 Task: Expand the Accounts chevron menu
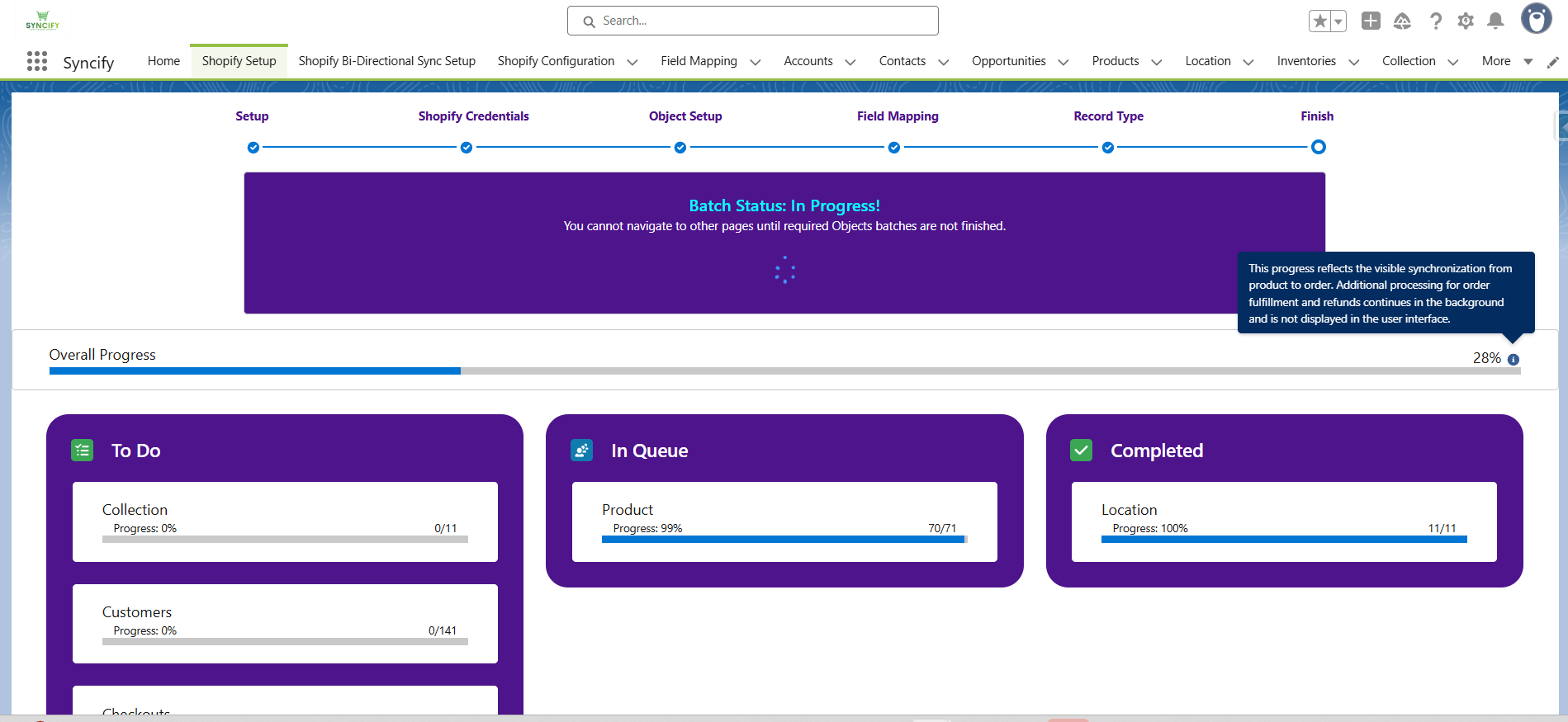pos(850,62)
